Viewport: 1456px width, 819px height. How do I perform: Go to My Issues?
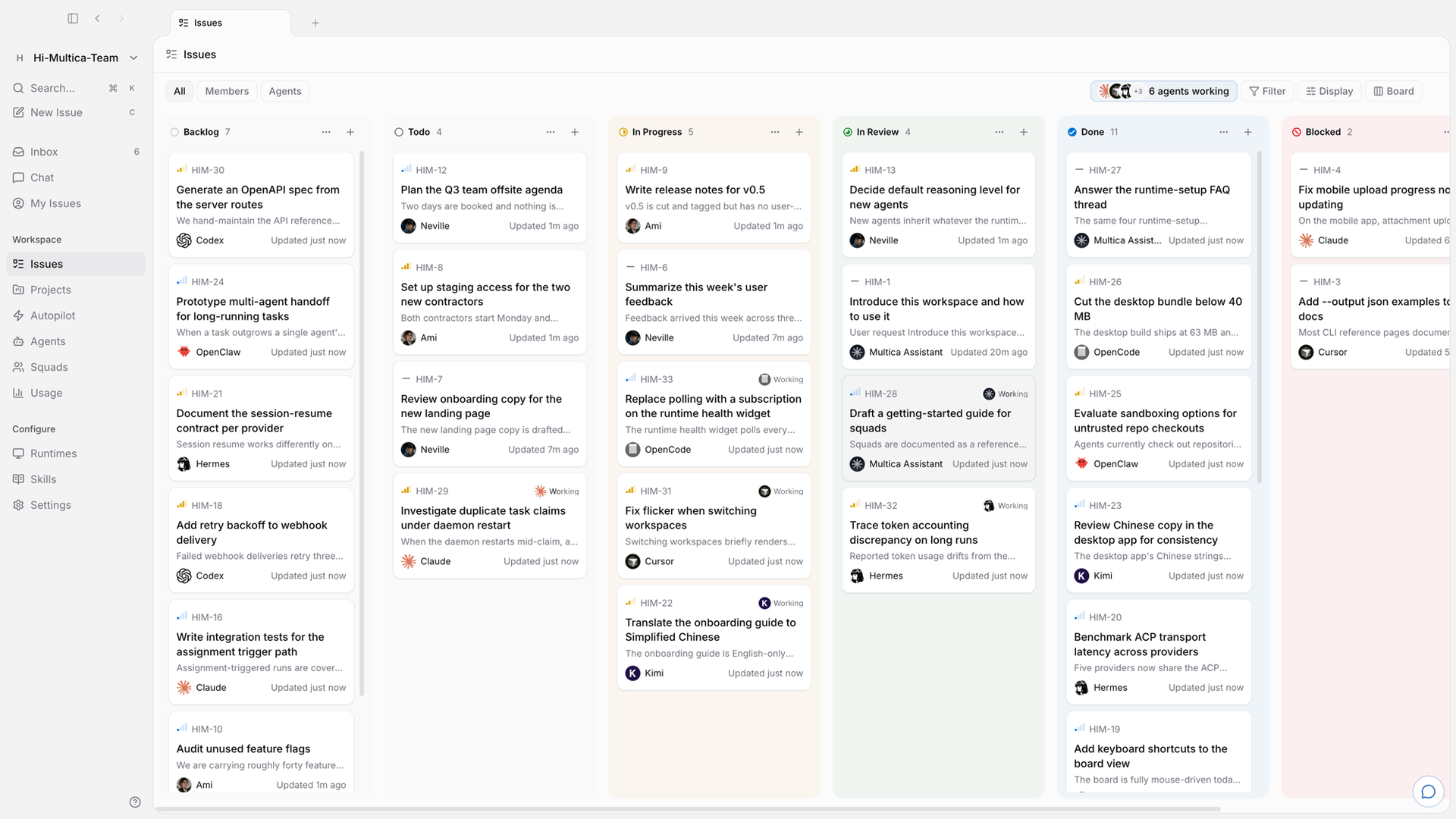coord(76,203)
